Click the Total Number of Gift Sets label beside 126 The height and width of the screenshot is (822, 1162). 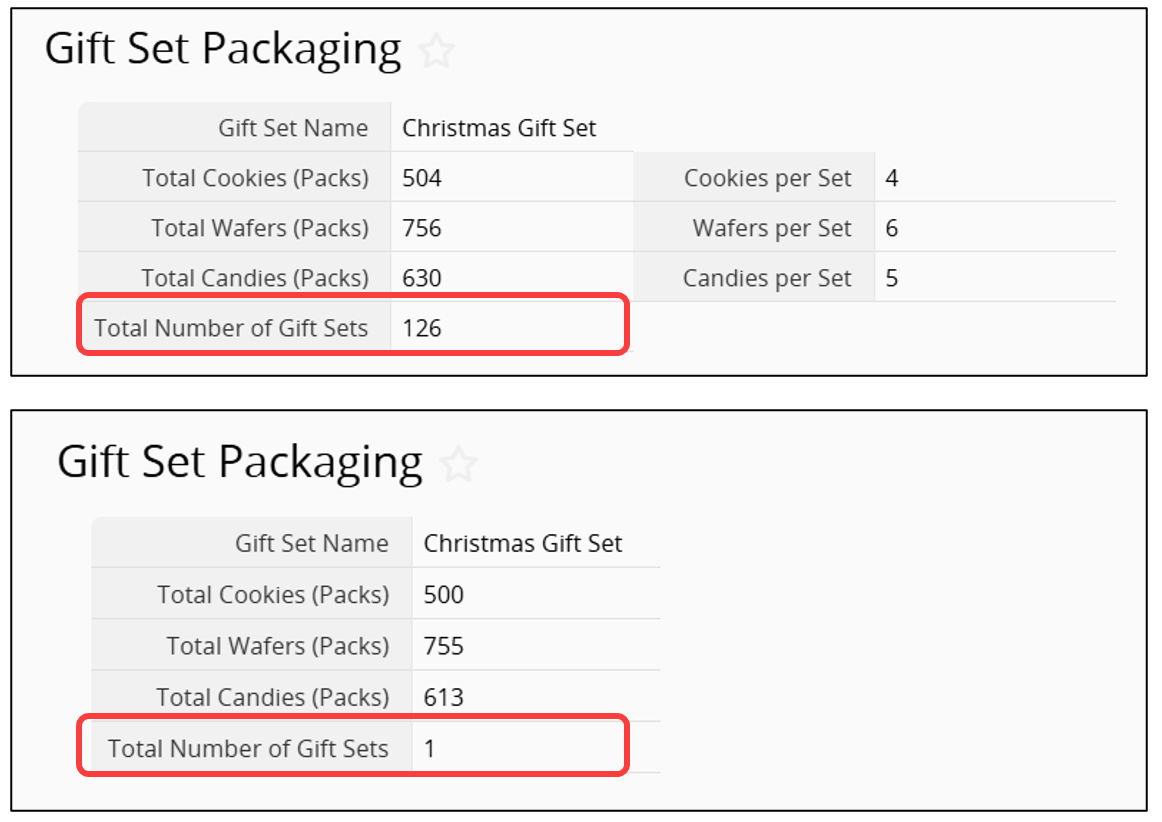231,328
